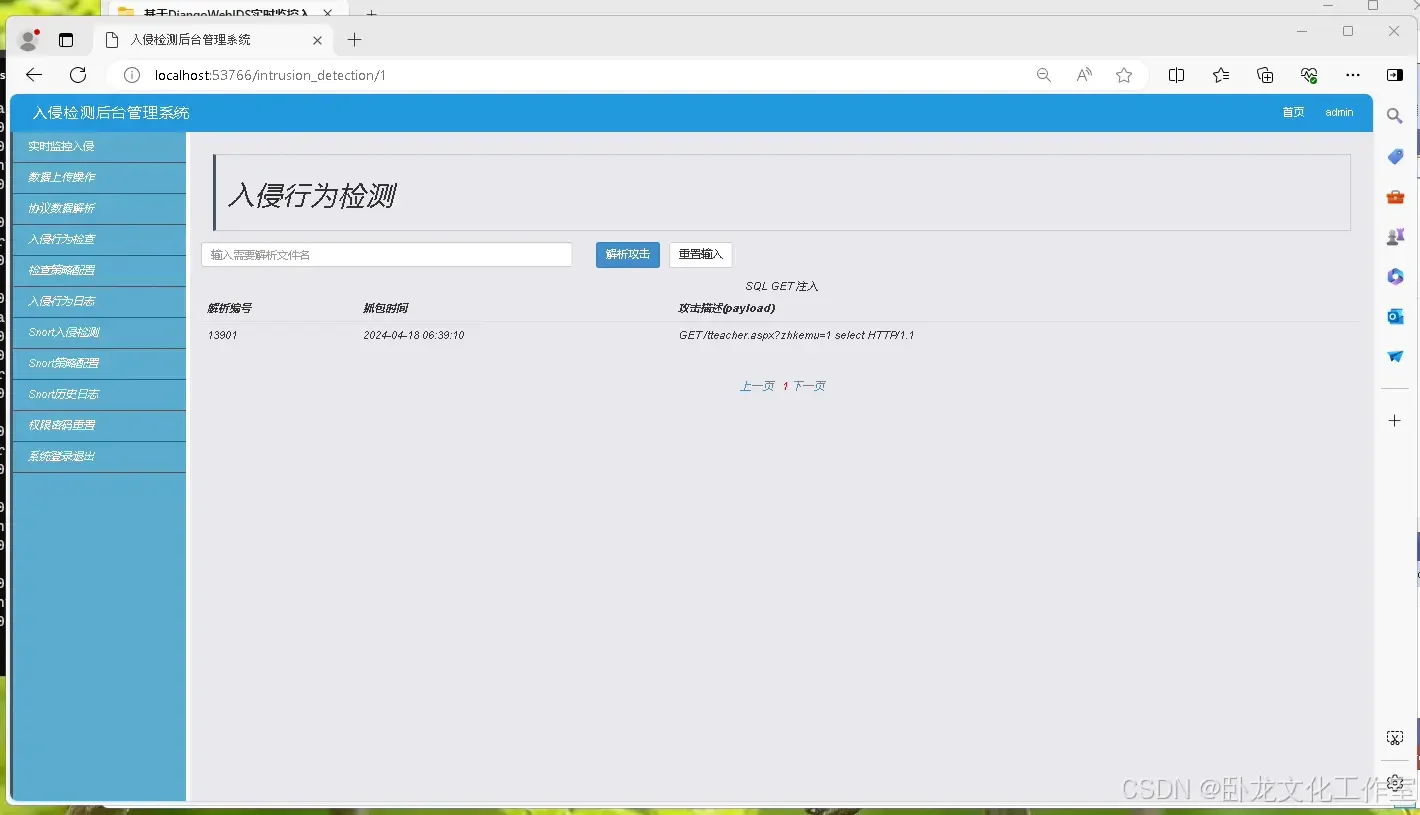Open sidebar settings gear at bottom right
Viewport: 1420px width, 815px height.
click(x=1395, y=783)
